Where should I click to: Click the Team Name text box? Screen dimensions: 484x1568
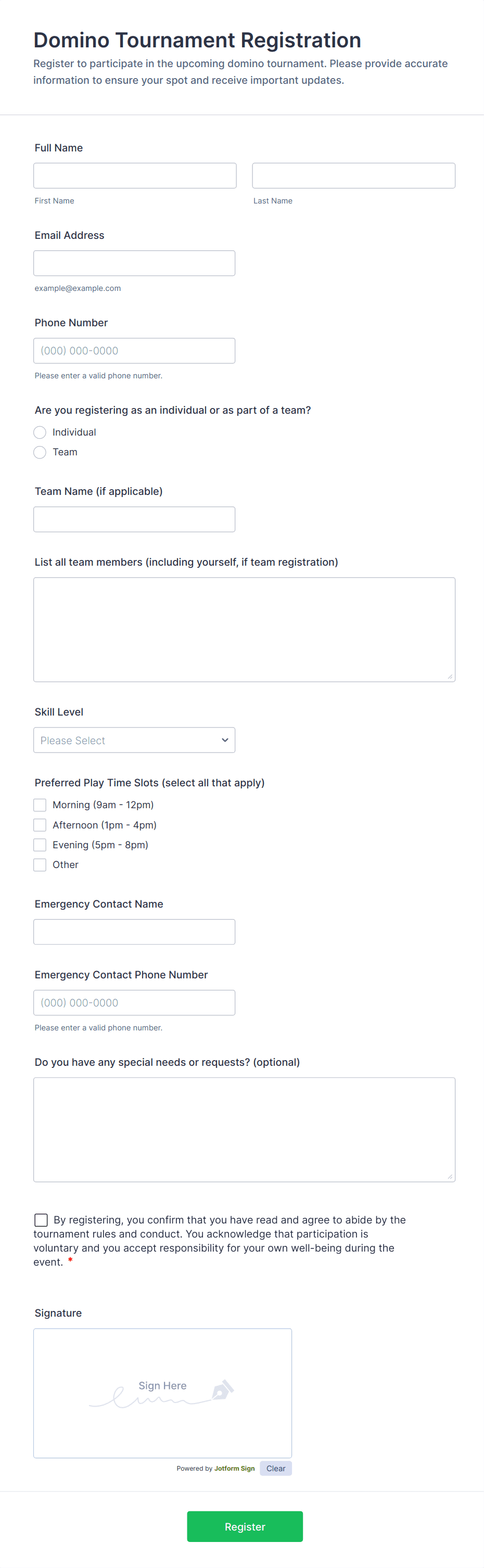click(x=135, y=519)
